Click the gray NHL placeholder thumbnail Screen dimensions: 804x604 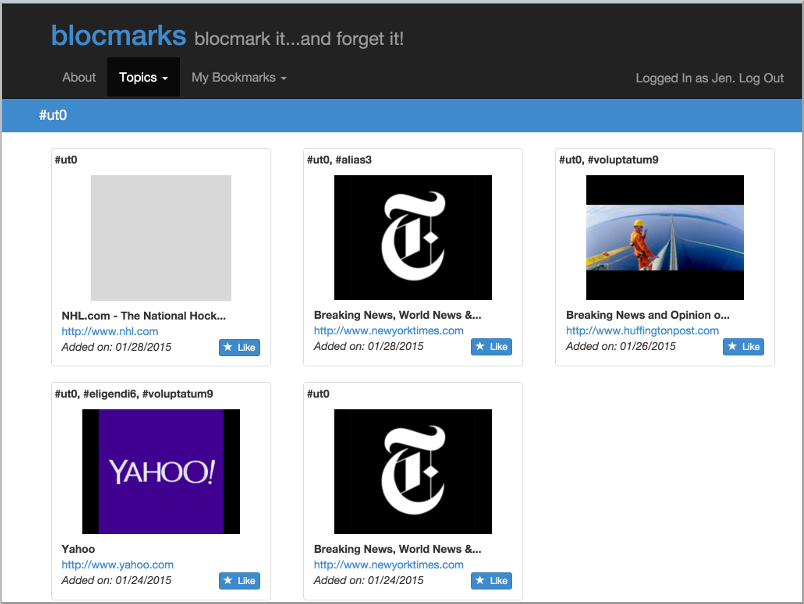161,238
